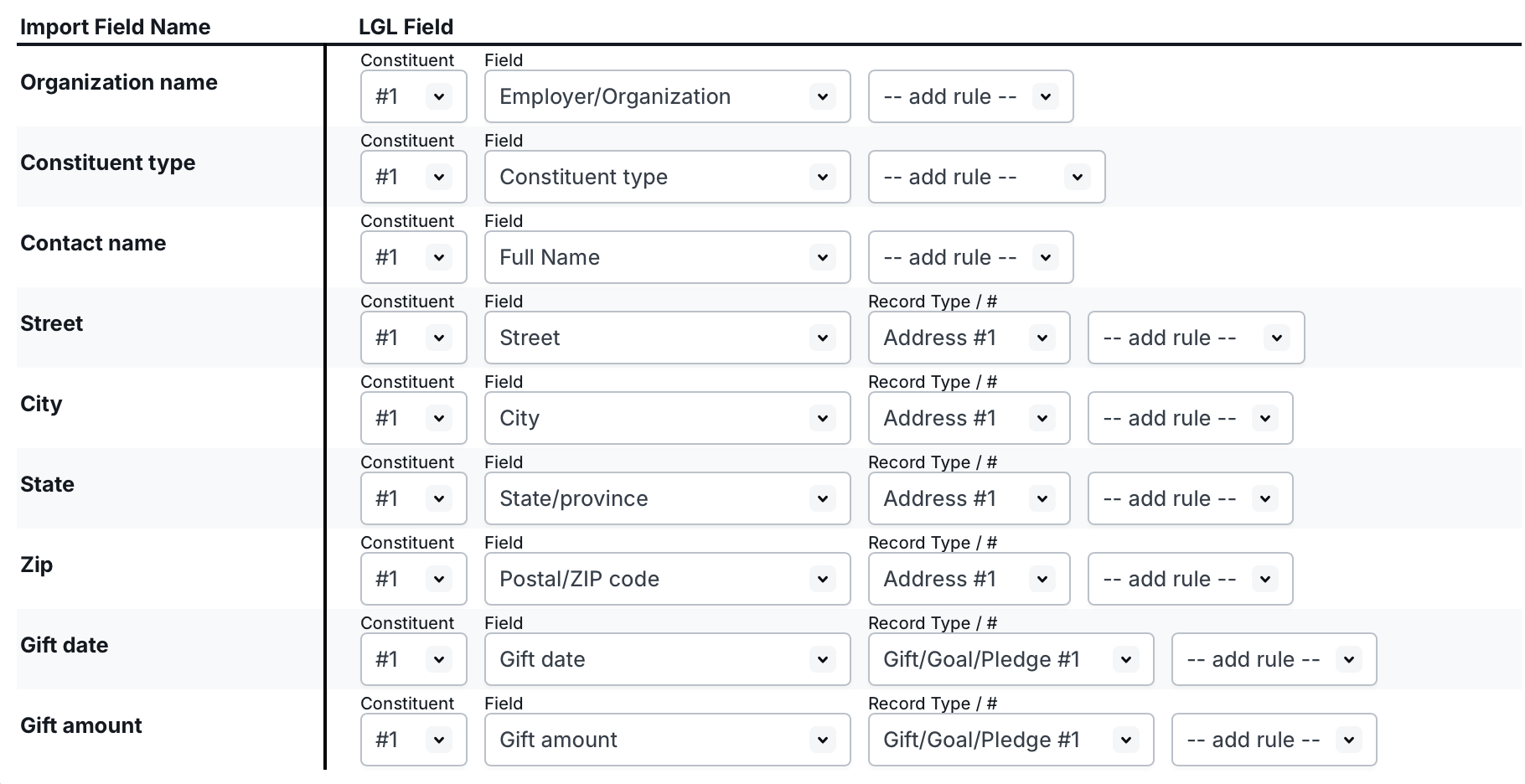Viewport: 1525px width, 784px height.
Task: Open add rule dropdown for Constituent type
Action: click(986, 177)
